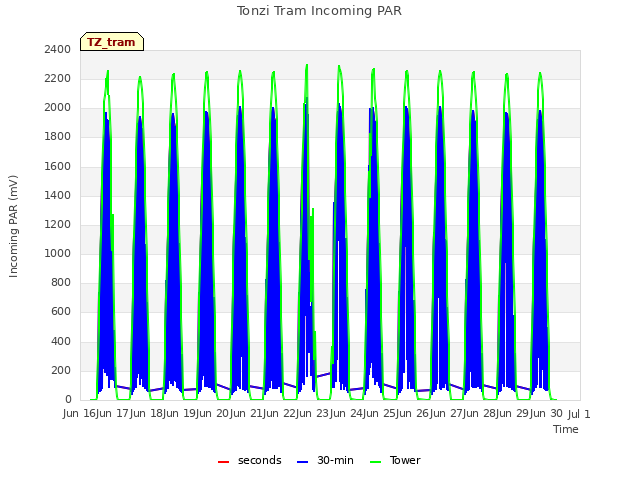Click the x-axis tick 'Jun 18'

(147, 413)
